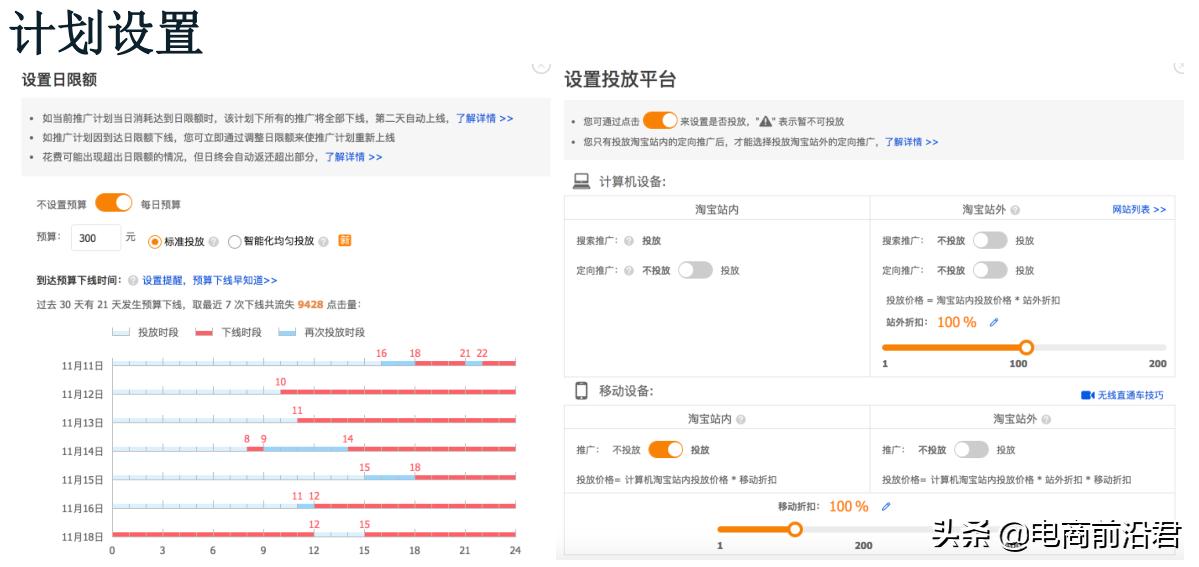Viewport: 1199px width, 567px height.
Task: Click the warning triangle icon in the notes
Action: (765, 122)
